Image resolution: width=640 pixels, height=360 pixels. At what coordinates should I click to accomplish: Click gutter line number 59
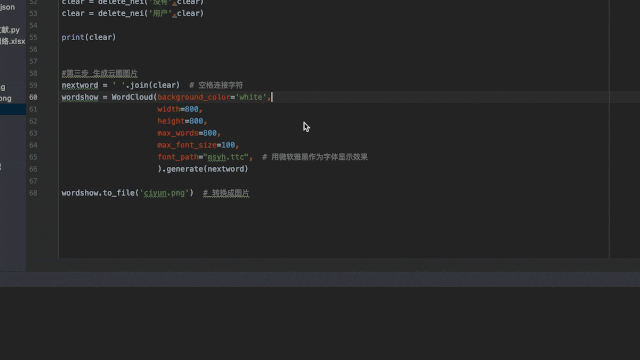33,85
